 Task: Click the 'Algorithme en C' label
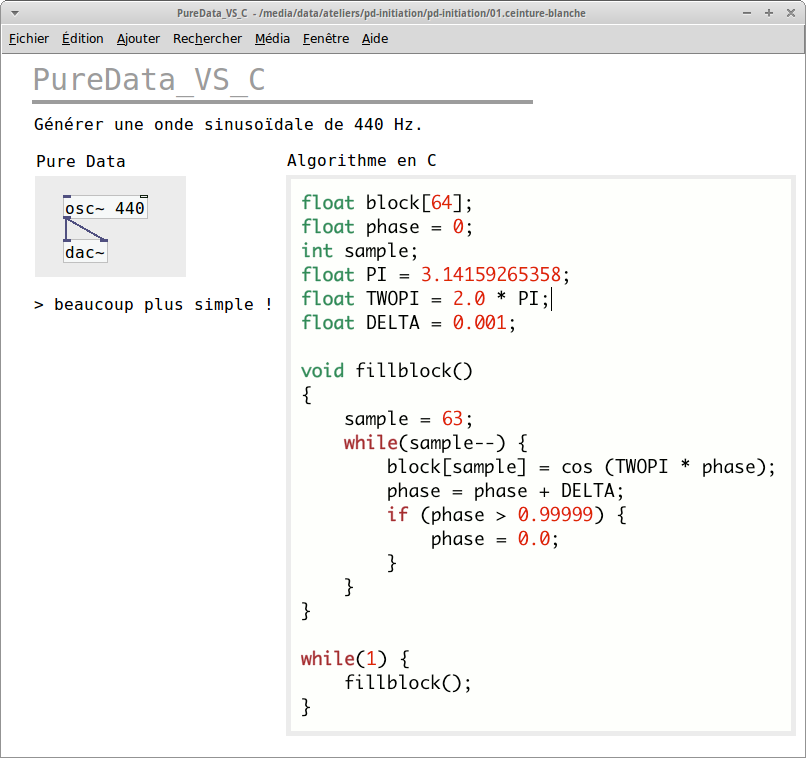[361, 160]
